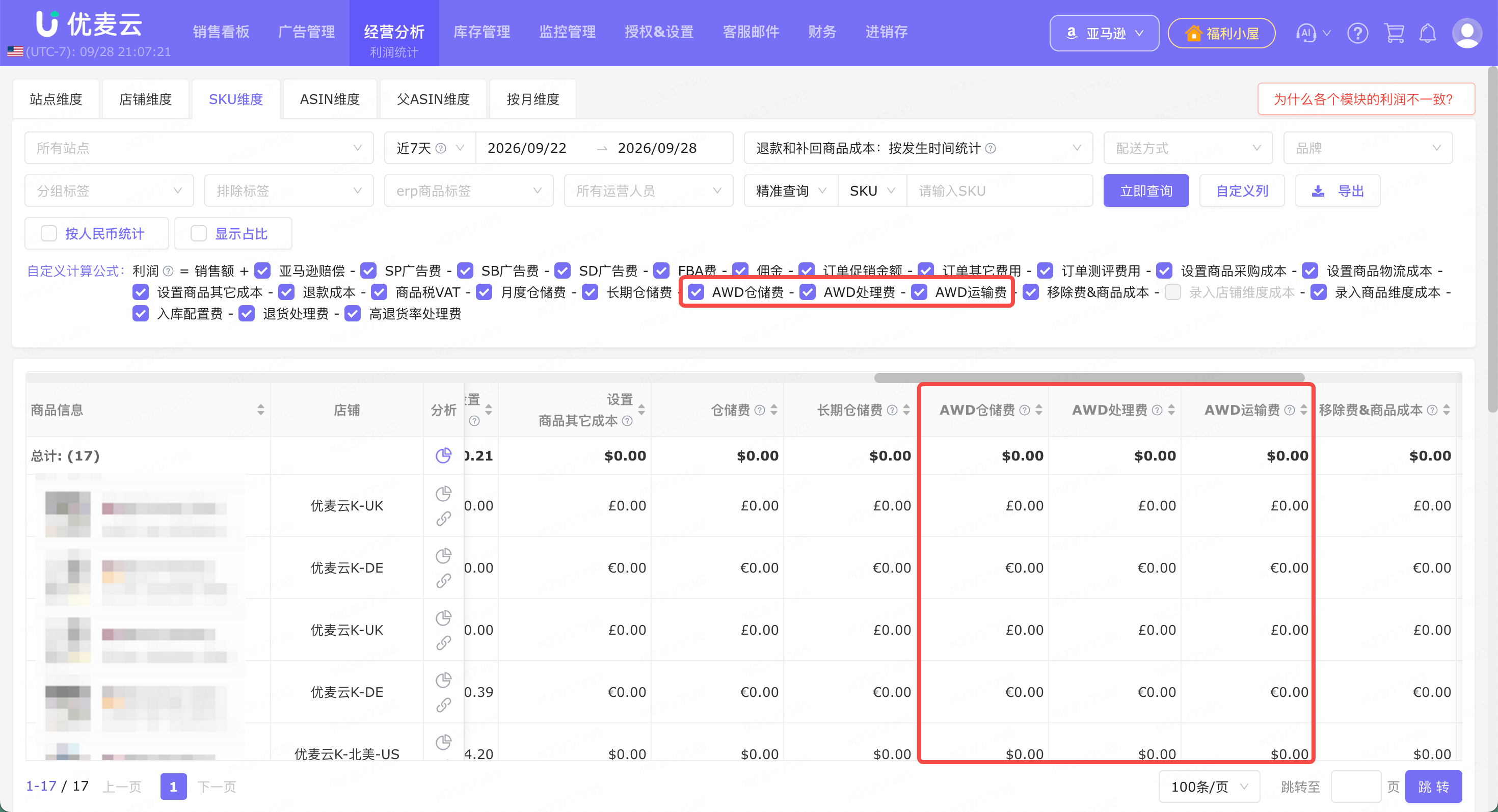Open the 品牌 dropdown
This screenshot has height=812, width=1498.
click(x=1368, y=148)
